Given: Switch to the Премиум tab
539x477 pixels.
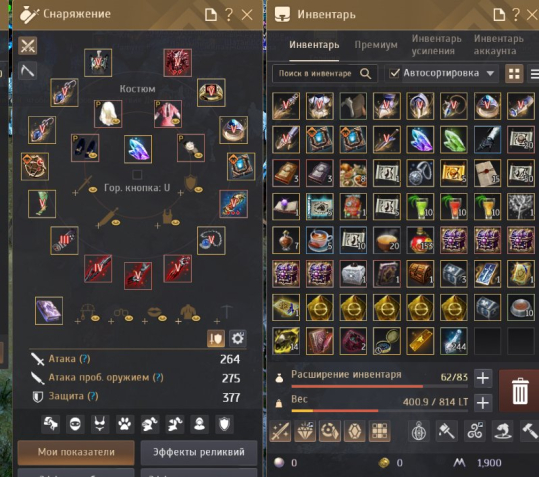Looking at the screenshot, I should [376, 45].
